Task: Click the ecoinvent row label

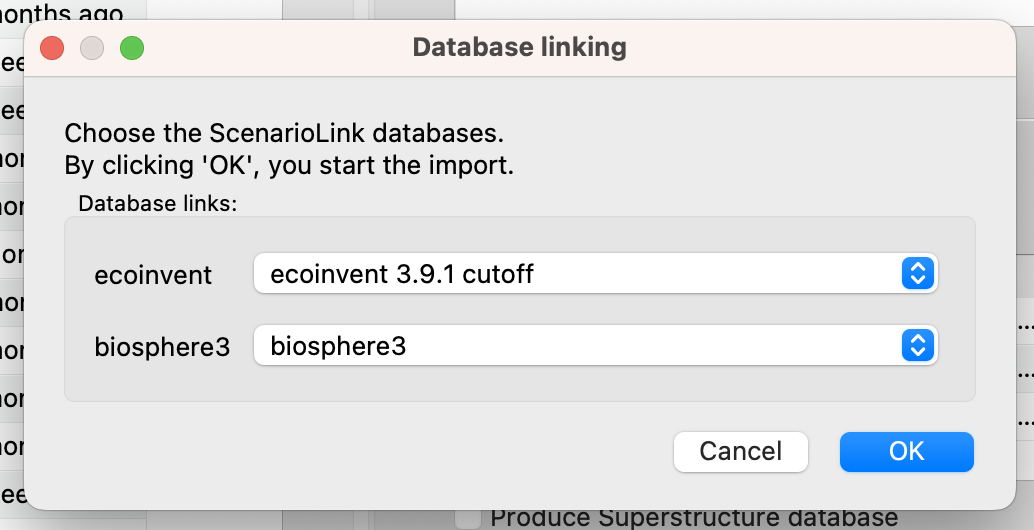Action: pos(153,275)
